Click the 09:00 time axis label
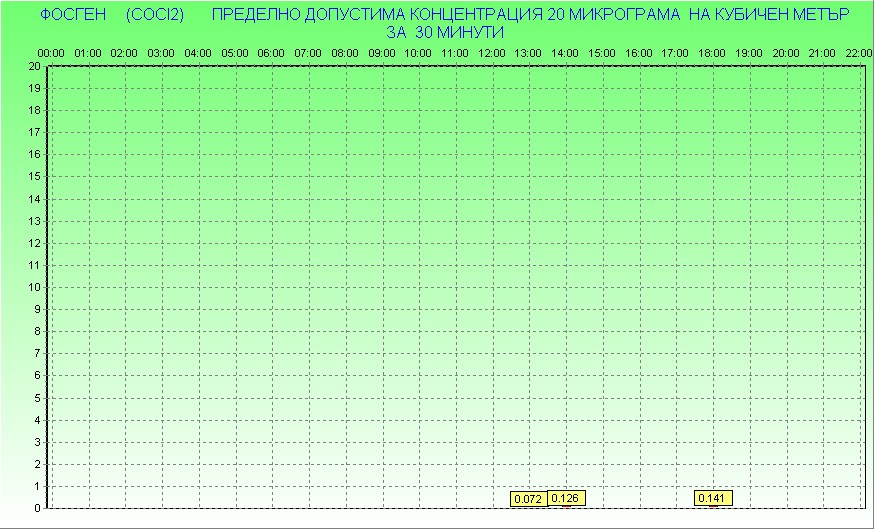This screenshot has height=529, width=874. 382,53
